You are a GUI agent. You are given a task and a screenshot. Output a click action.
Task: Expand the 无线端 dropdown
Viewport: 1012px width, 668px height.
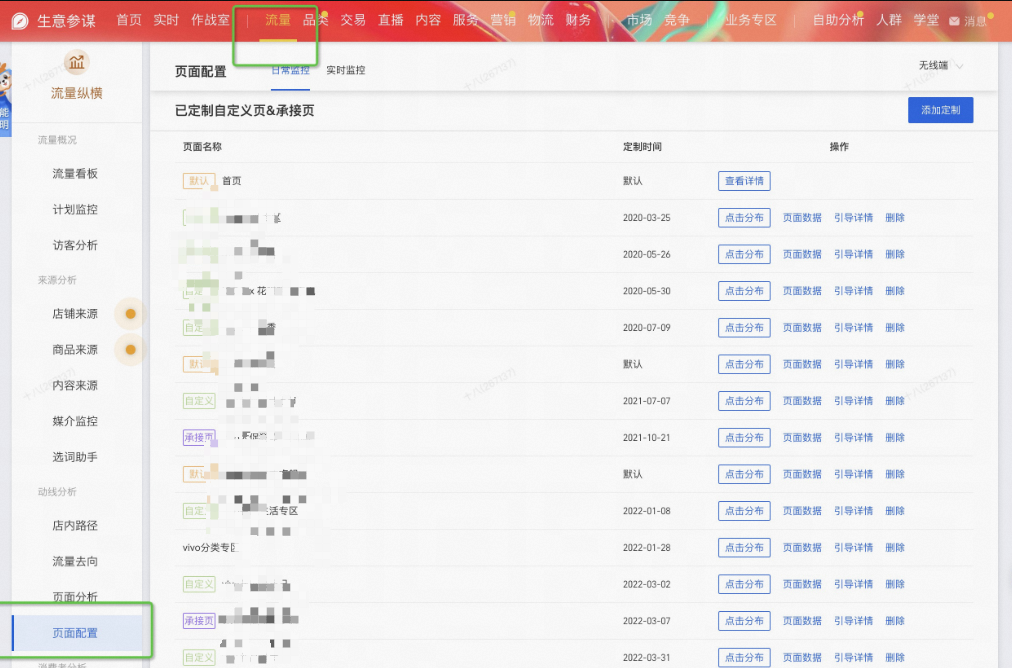coord(940,65)
